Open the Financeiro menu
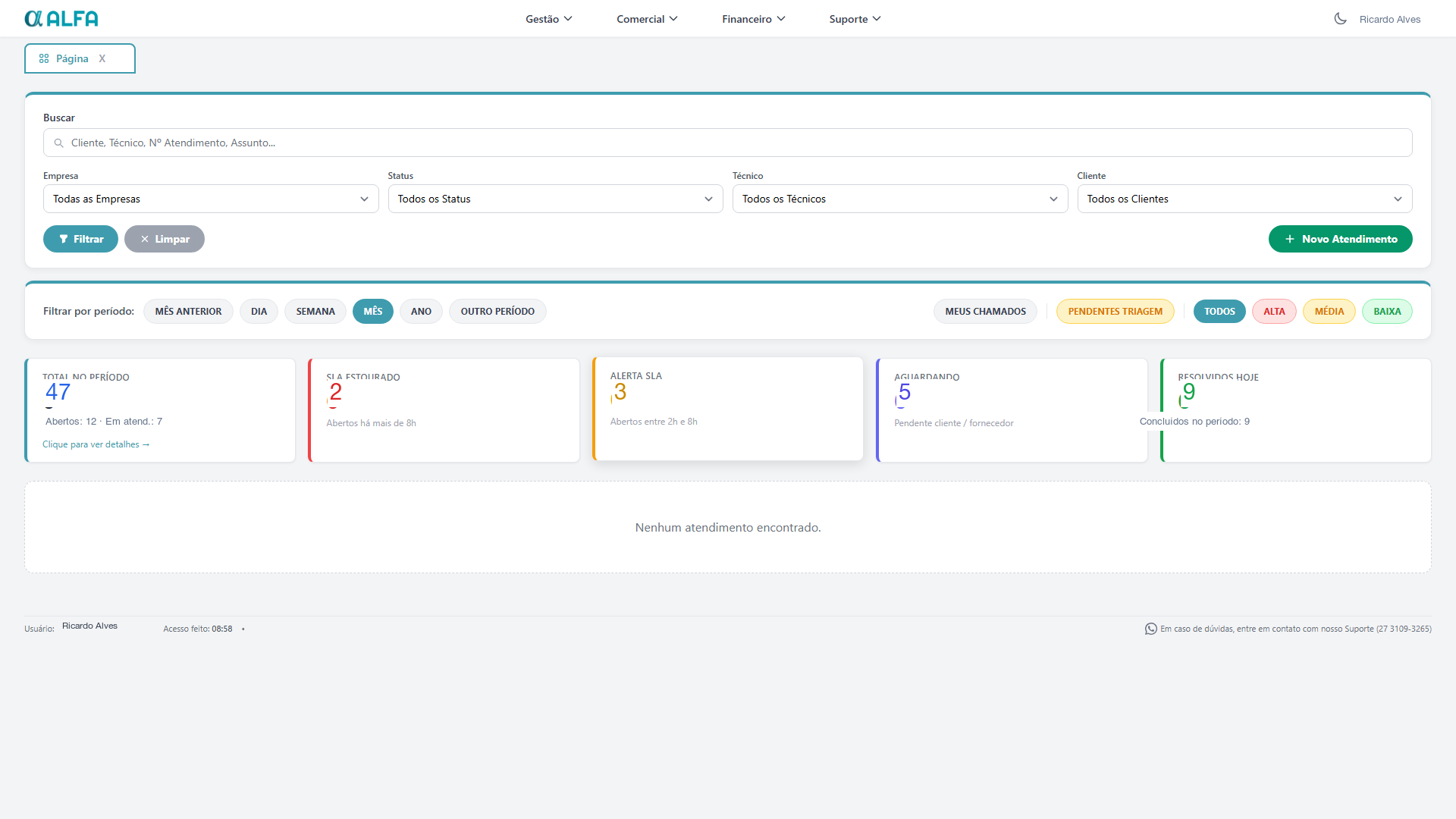Screen dimensions: 1456x819 [754, 19]
